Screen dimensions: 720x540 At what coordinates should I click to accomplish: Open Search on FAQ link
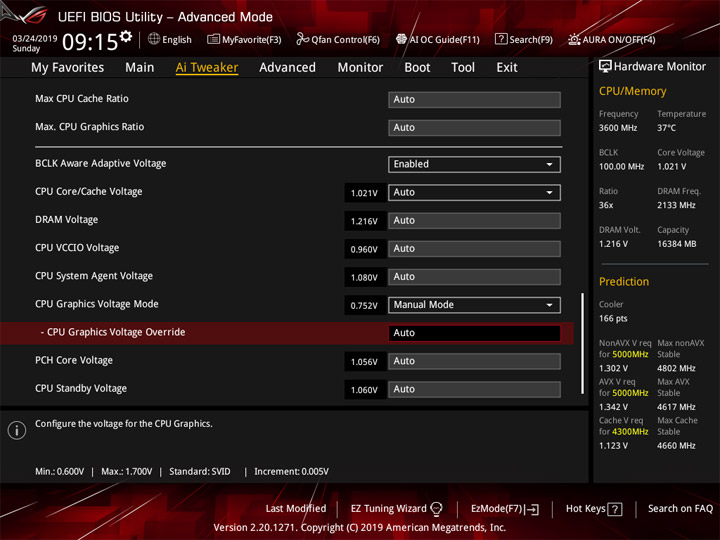click(x=681, y=509)
